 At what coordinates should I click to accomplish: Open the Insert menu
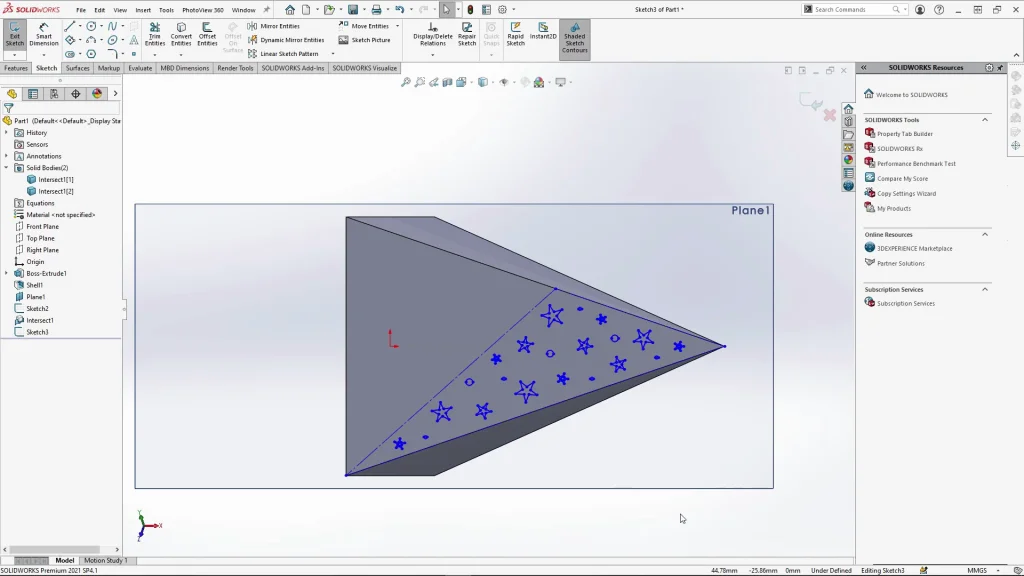143,10
